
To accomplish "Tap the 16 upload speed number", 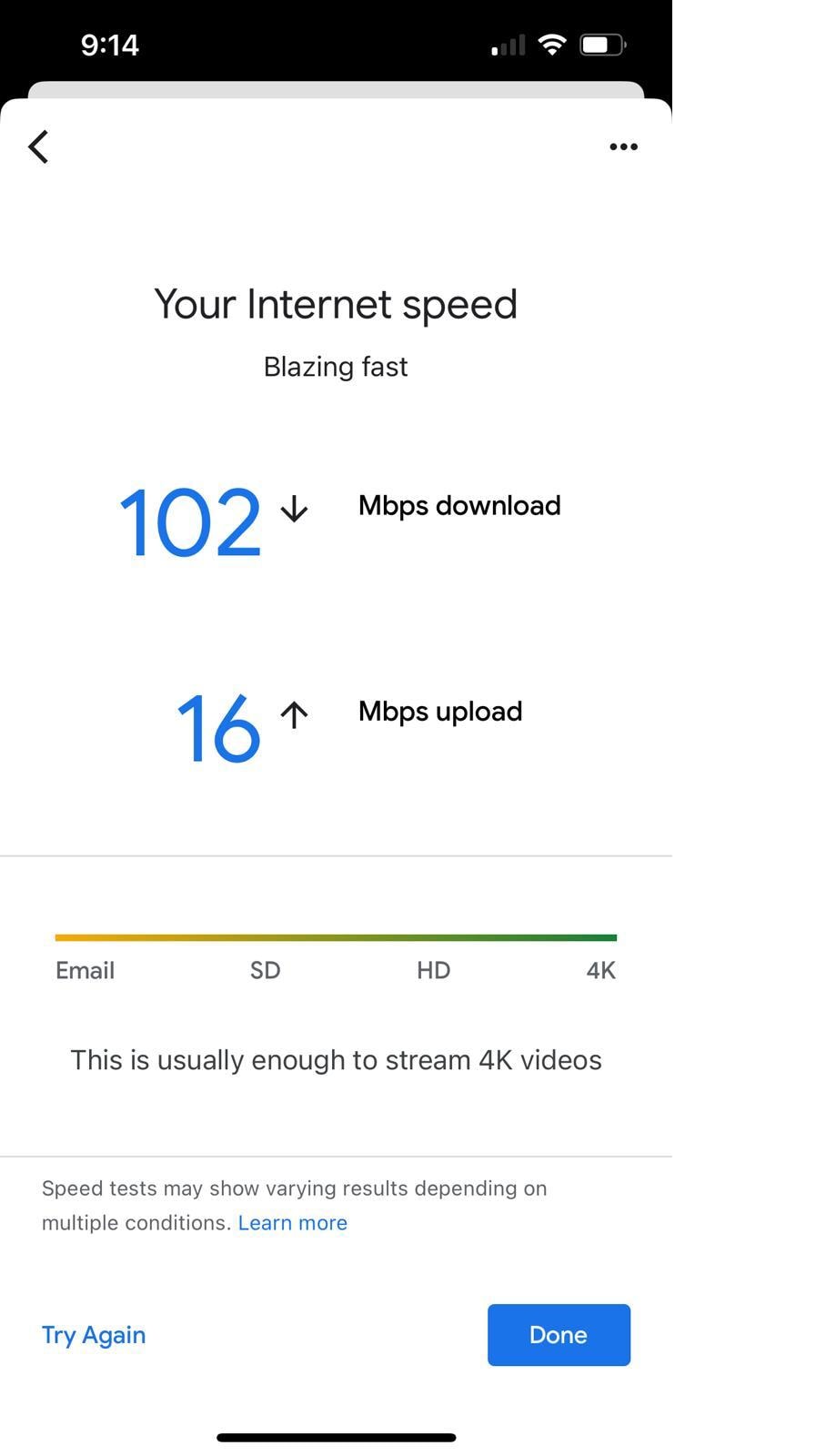I will tap(218, 728).
